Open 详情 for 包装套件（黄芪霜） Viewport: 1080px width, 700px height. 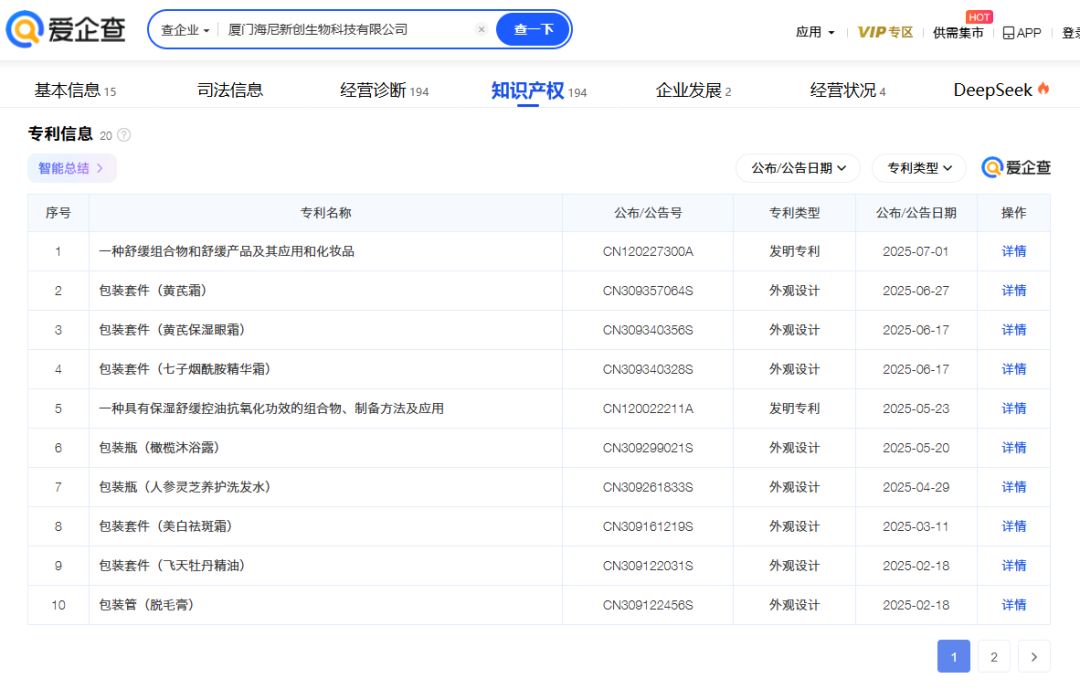click(x=1013, y=291)
